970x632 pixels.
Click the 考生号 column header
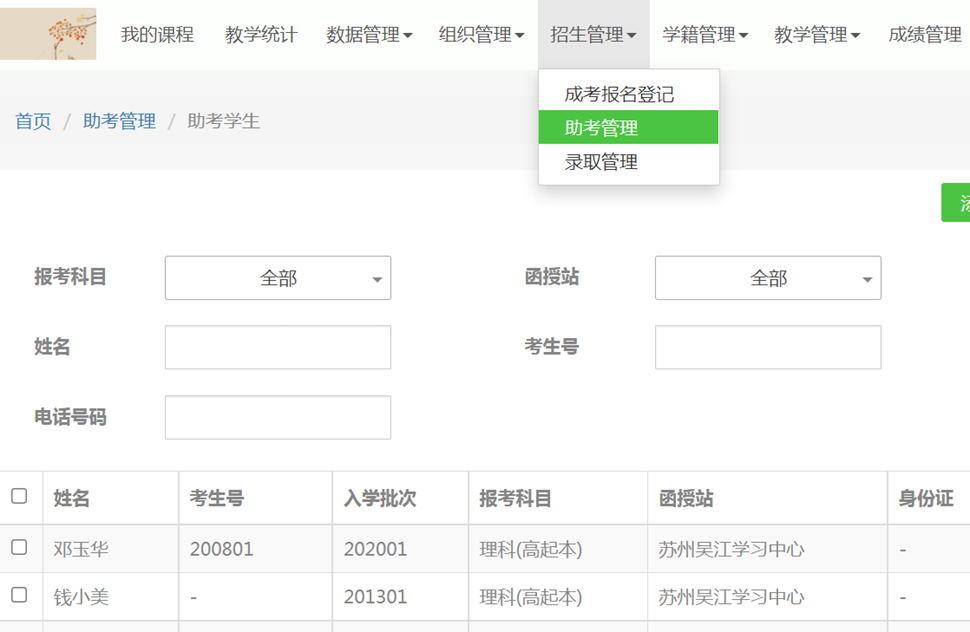pyautogui.click(x=217, y=498)
